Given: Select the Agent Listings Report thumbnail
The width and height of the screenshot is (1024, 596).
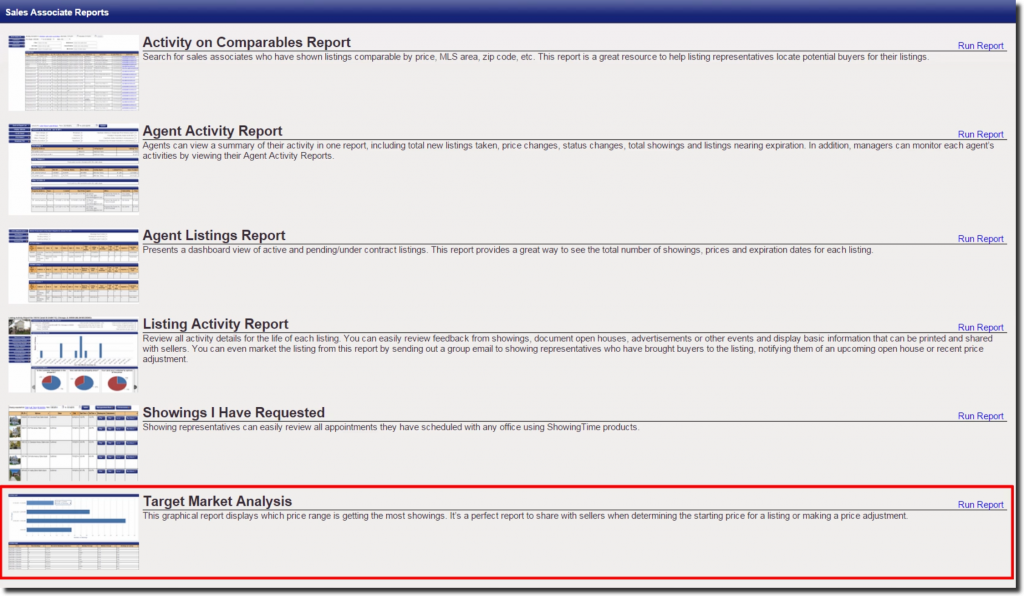Looking at the screenshot, I should pos(73,263).
